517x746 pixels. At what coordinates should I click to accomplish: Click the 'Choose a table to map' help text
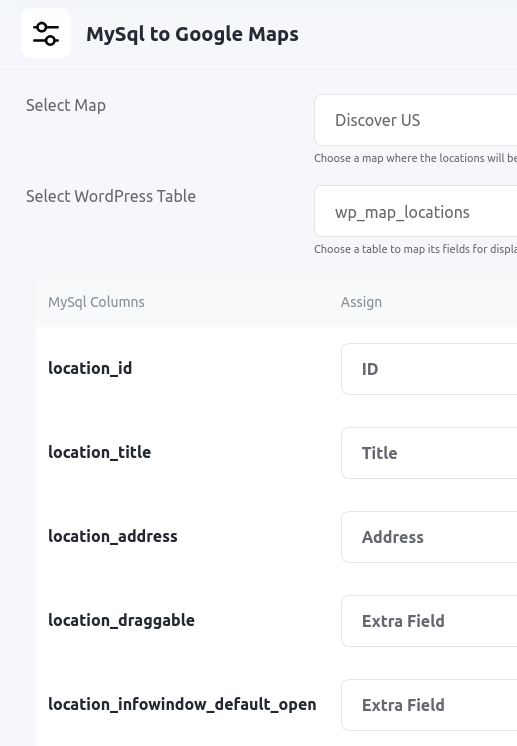coord(415,249)
